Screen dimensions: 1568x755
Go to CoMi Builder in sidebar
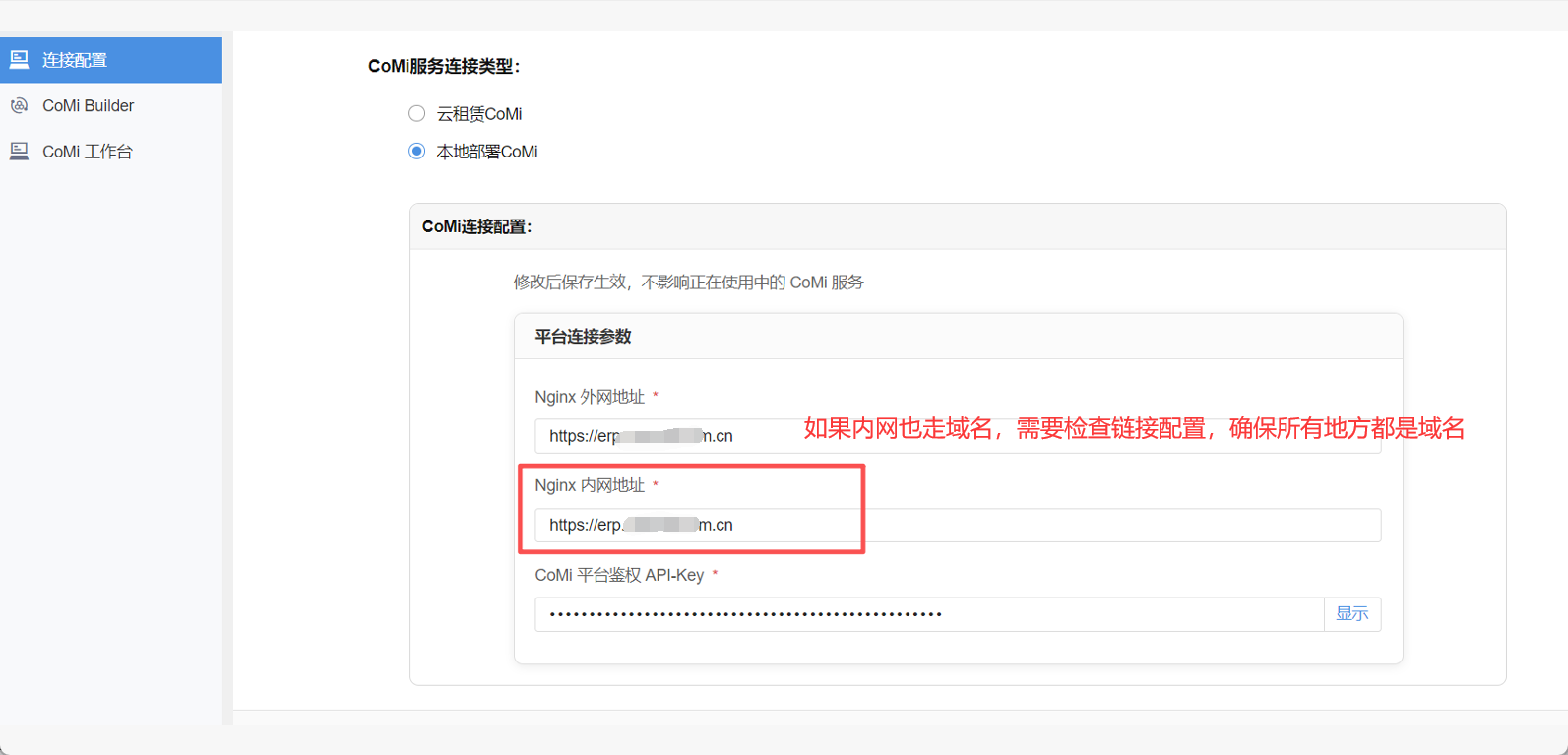pos(111,105)
